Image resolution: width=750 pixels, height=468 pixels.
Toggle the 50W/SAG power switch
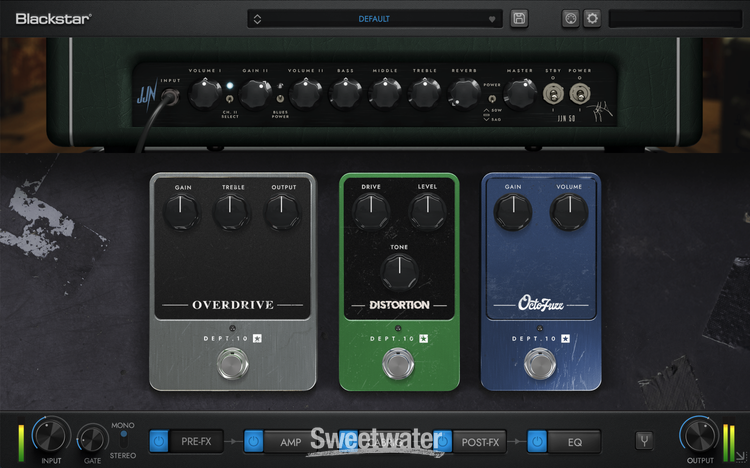coord(492,99)
